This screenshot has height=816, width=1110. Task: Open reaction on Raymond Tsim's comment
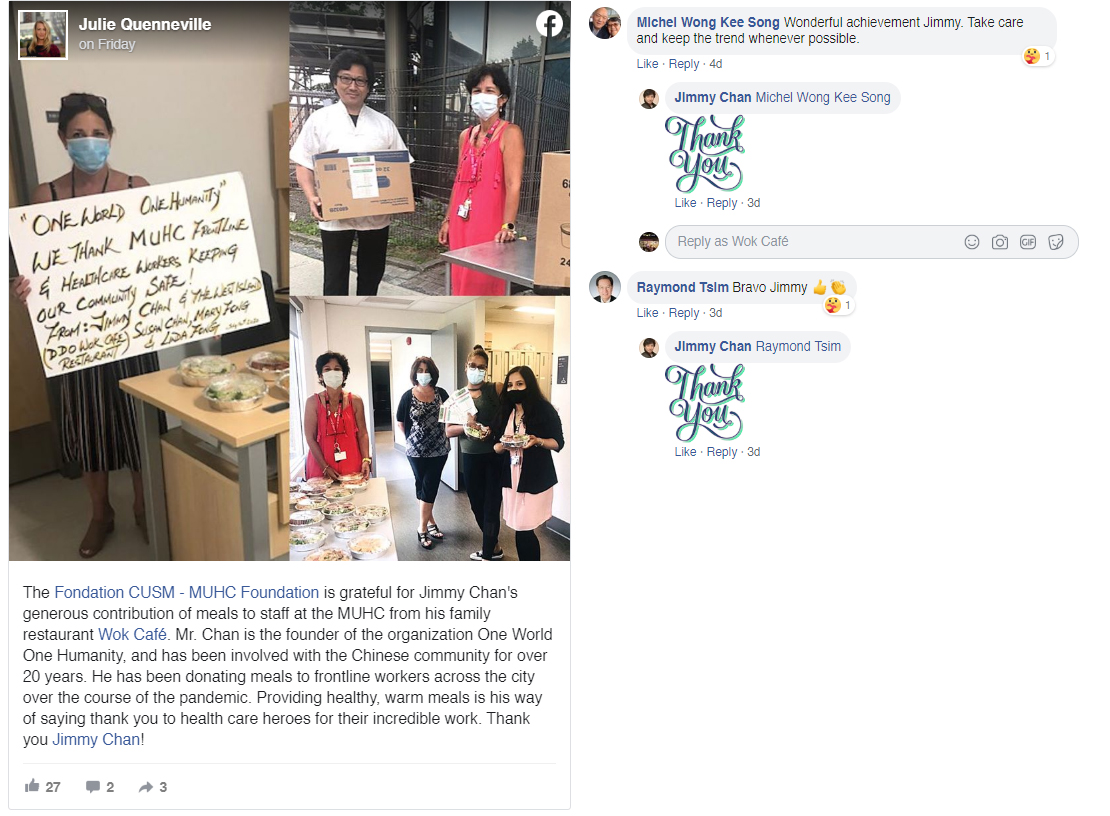point(838,305)
